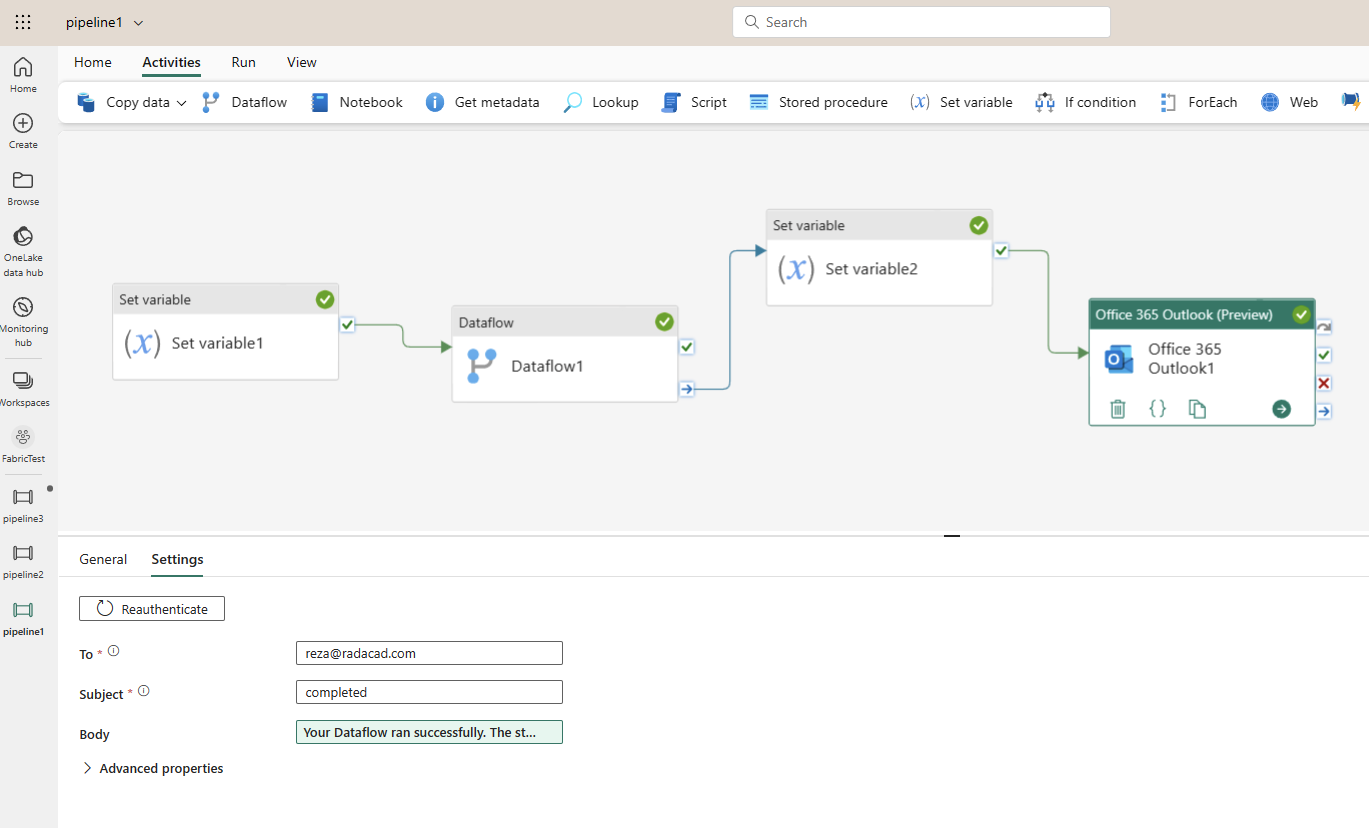Click the on-success checkbox of Set variable1
Viewport: 1369px width, 828px height.
pyautogui.click(x=347, y=324)
